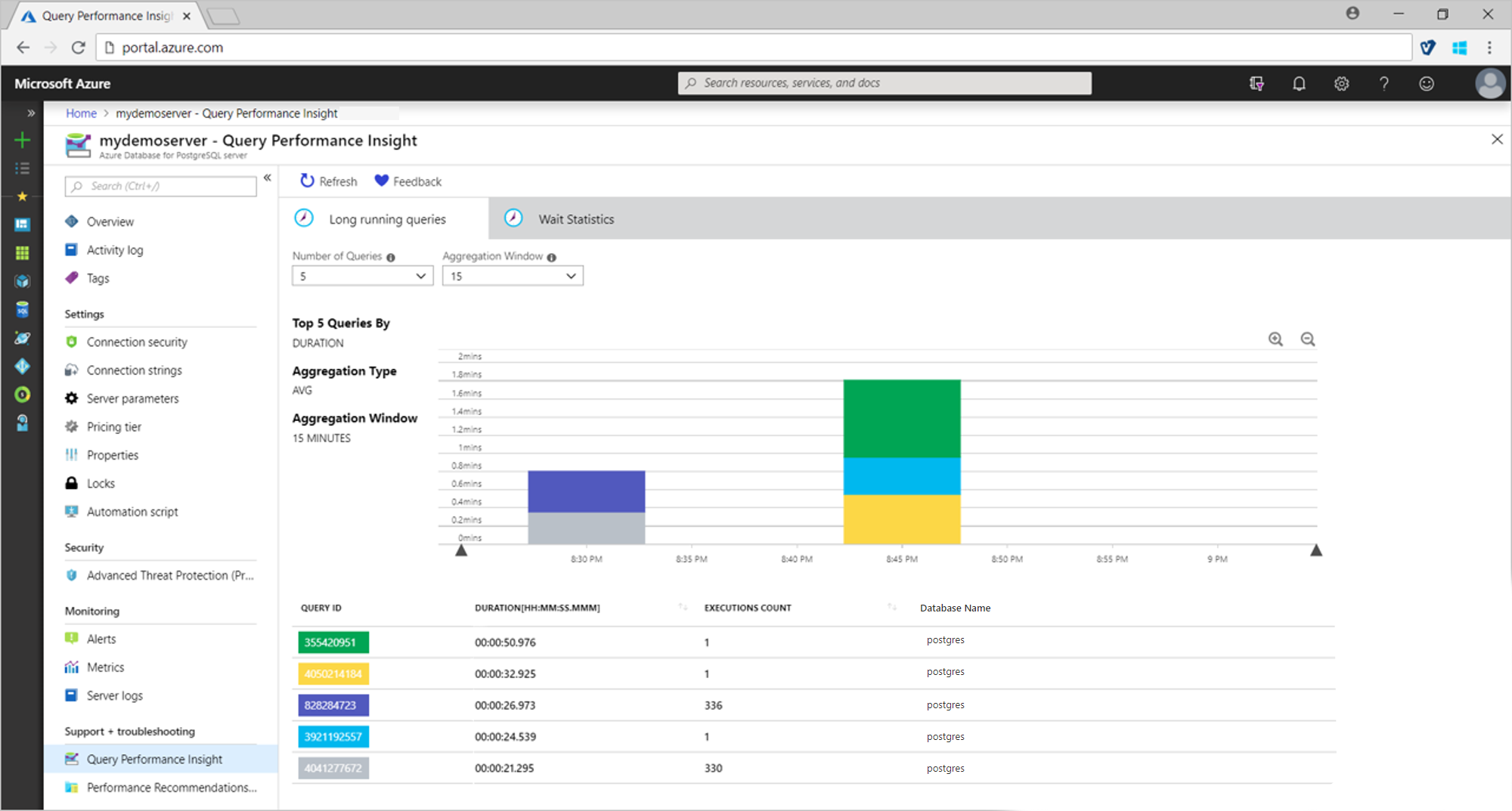
Task: Zoom out on the chart
Action: pos(1308,339)
